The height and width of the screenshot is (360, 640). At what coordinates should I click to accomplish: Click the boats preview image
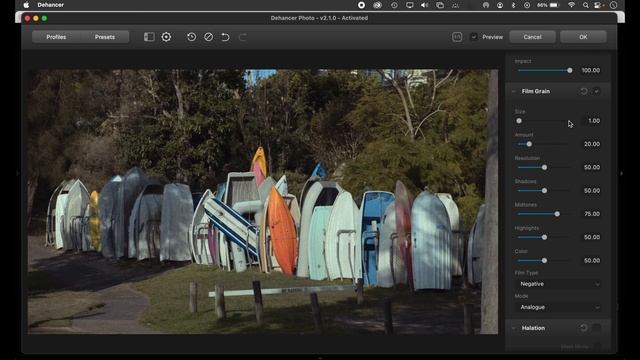point(262,202)
